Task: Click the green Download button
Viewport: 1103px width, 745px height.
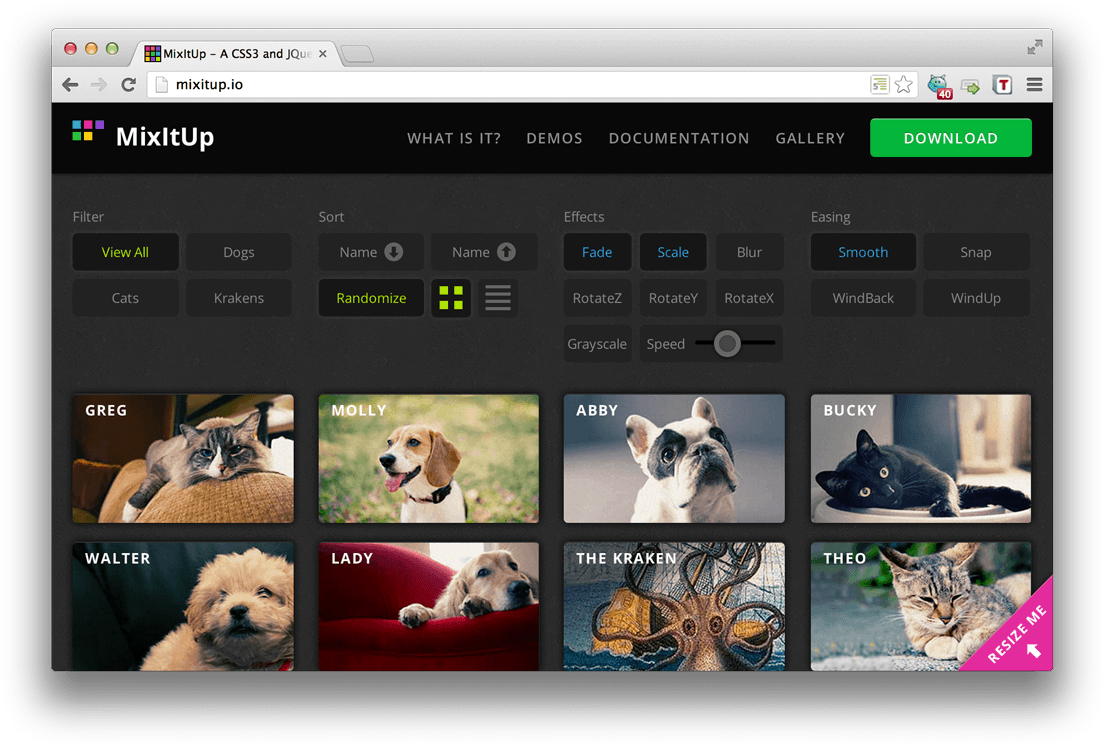Action: (x=950, y=138)
